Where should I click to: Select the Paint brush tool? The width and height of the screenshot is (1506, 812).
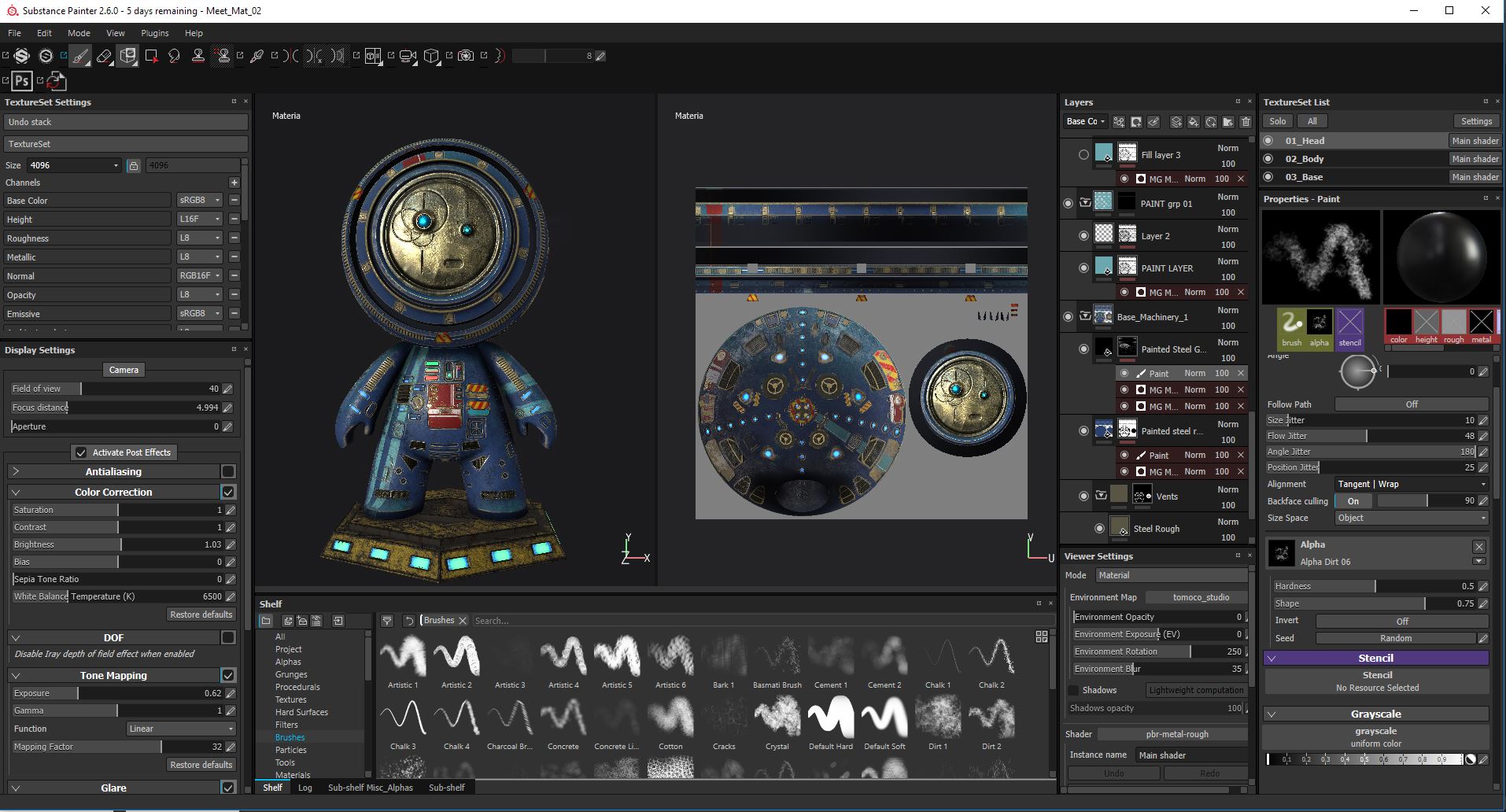tap(80, 56)
